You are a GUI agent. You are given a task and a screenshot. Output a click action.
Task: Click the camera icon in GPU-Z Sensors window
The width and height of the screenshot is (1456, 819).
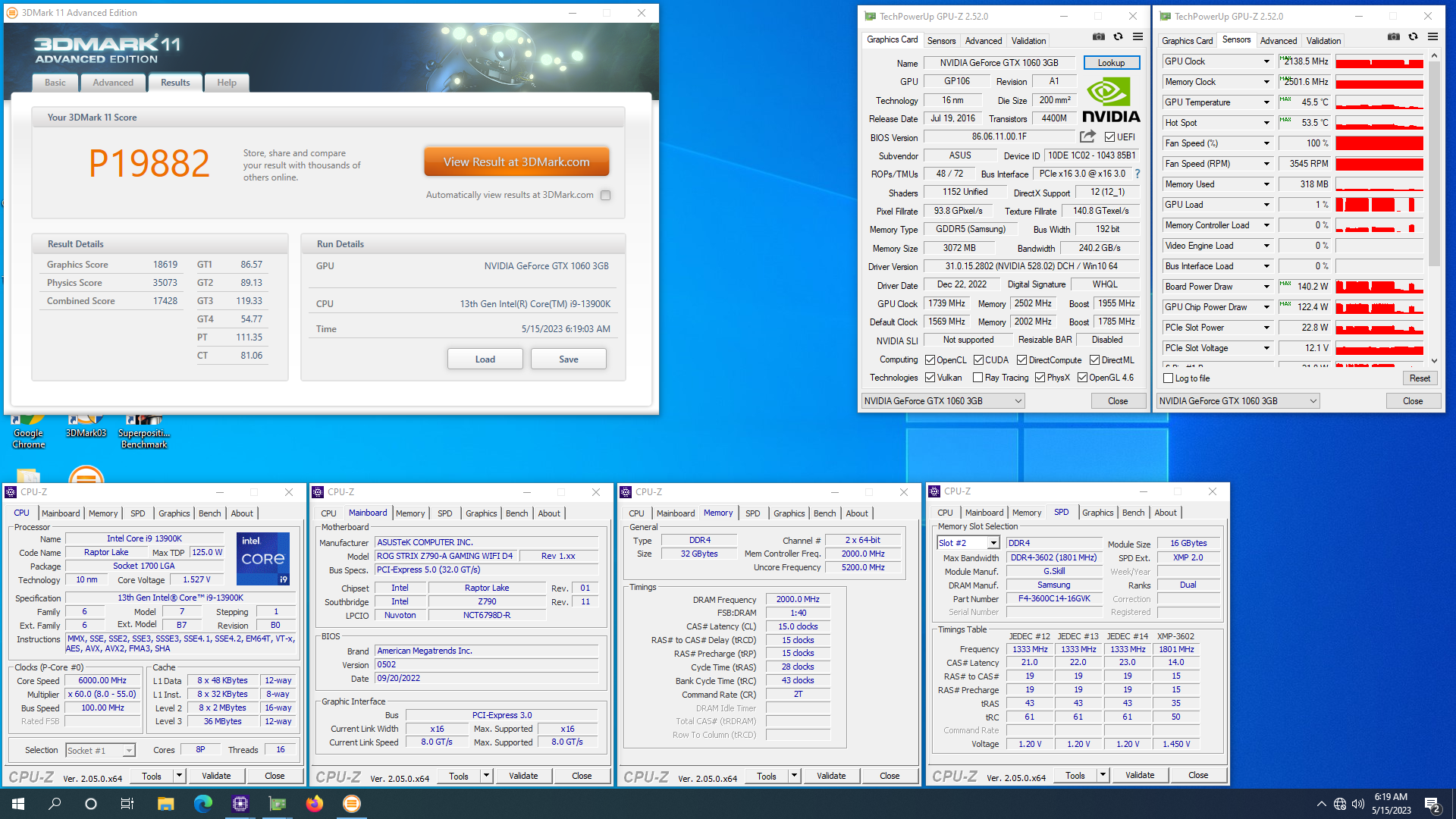(1393, 36)
